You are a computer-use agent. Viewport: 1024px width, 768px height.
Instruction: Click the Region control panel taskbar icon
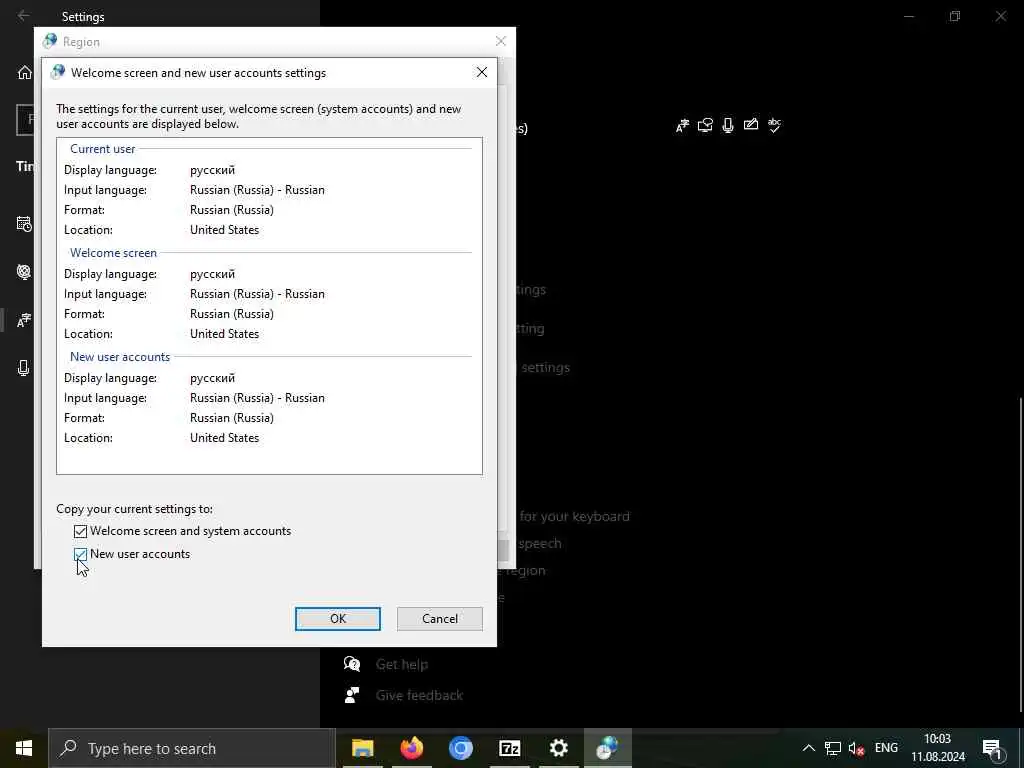pyautogui.click(x=607, y=748)
